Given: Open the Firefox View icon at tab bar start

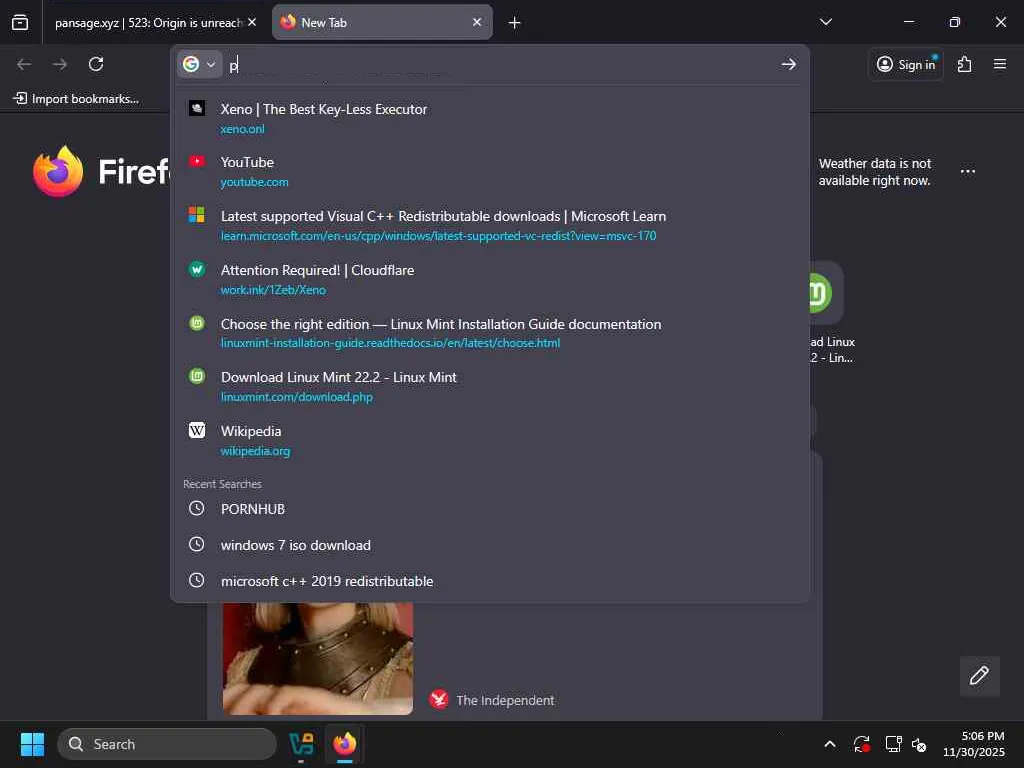Looking at the screenshot, I should tap(20, 22).
